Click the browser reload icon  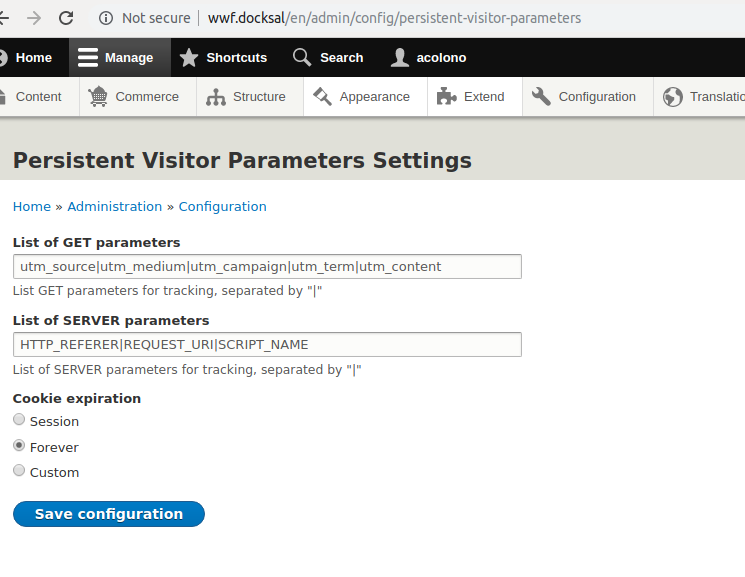coord(66,18)
